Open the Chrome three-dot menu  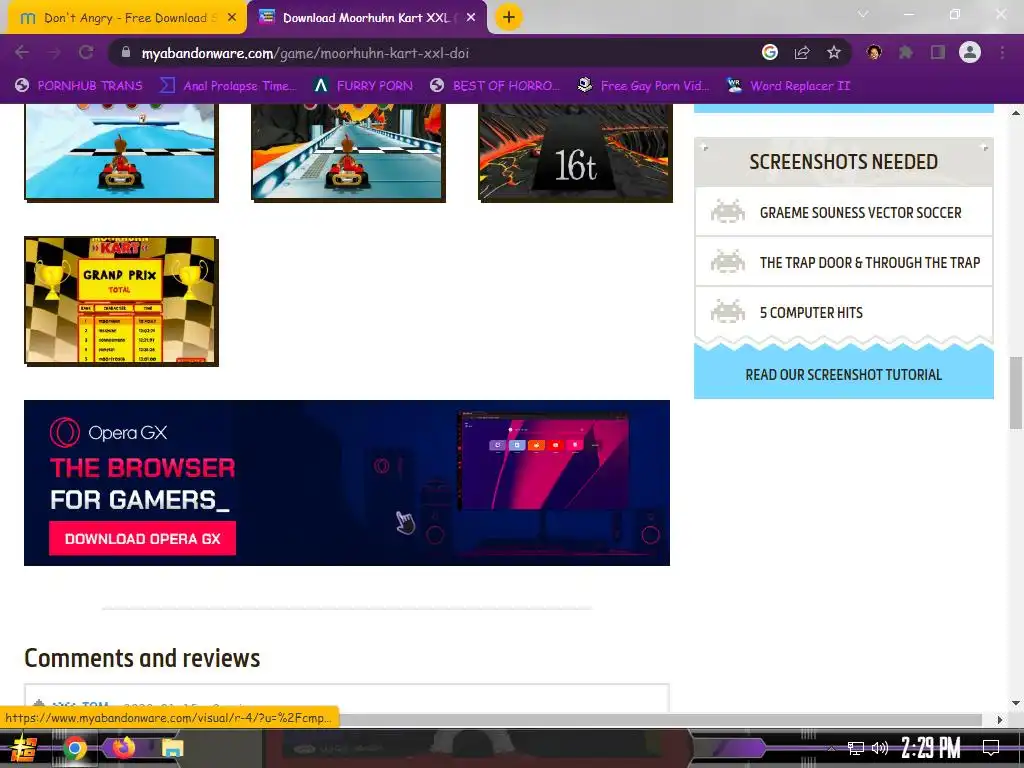tap(1002, 52)
